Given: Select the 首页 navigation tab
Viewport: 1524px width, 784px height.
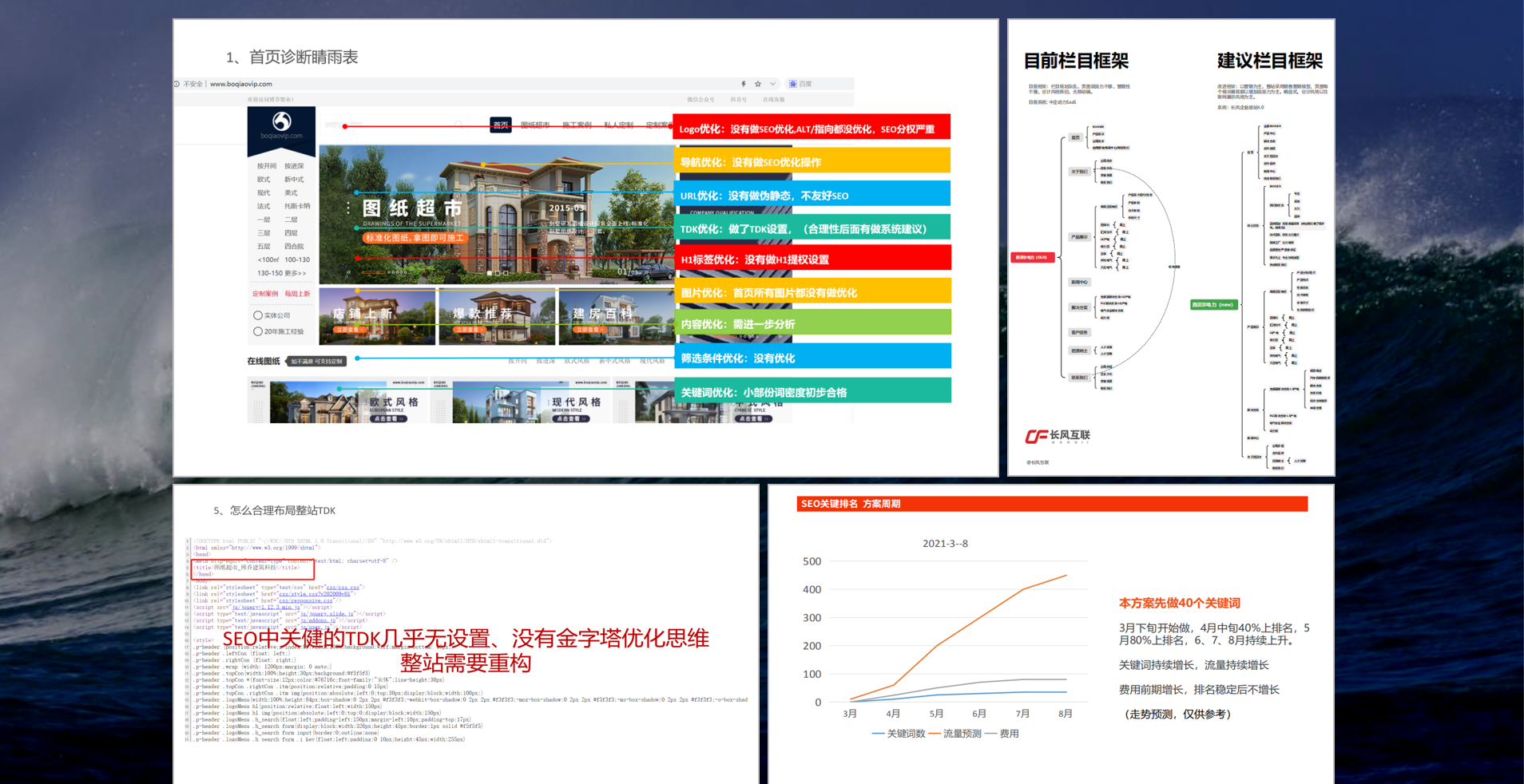Looking at the screenshot, I should [x=501, y=125].
